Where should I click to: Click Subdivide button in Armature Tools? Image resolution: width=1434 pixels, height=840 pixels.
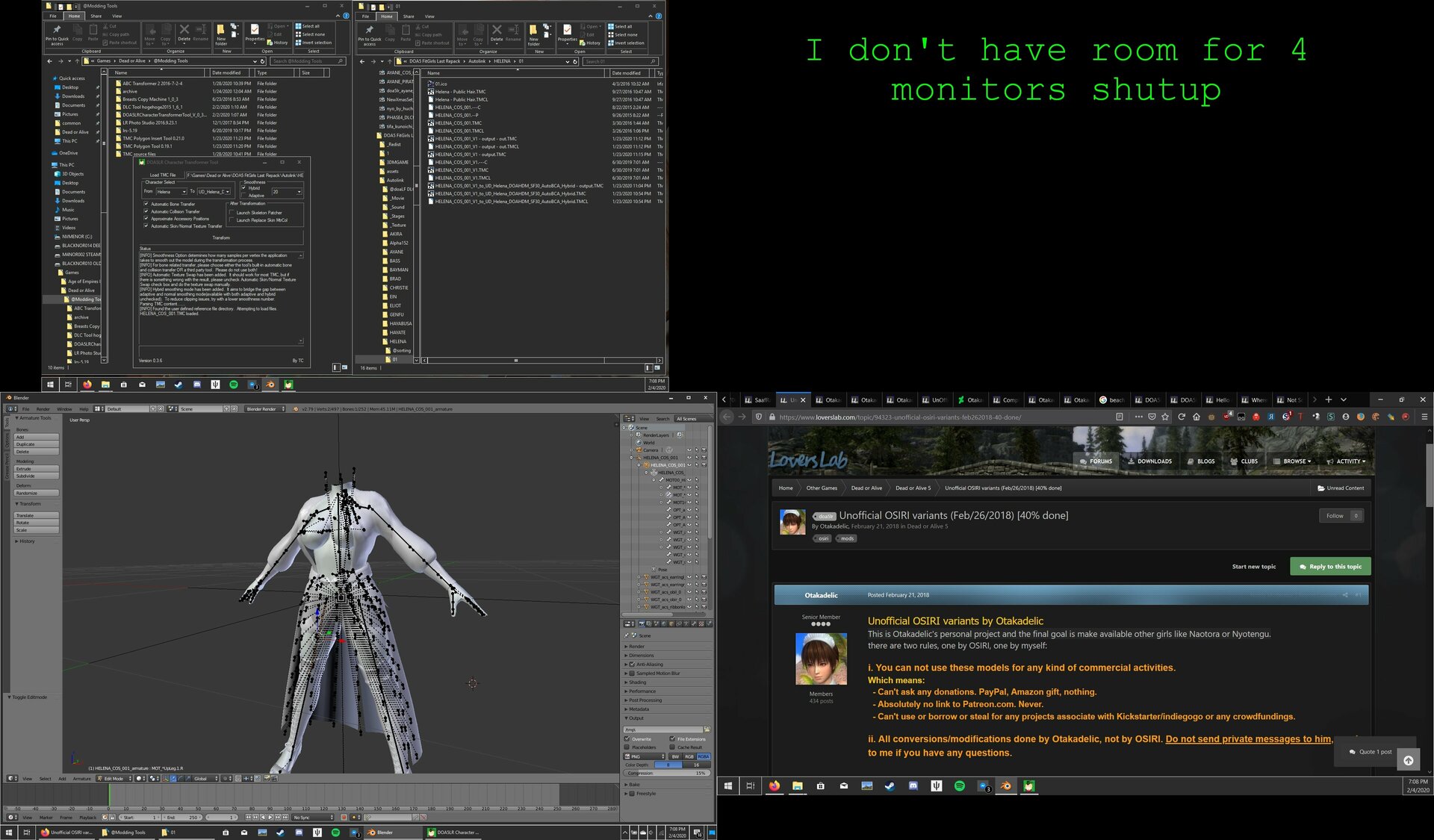click(x=37, y=476)
